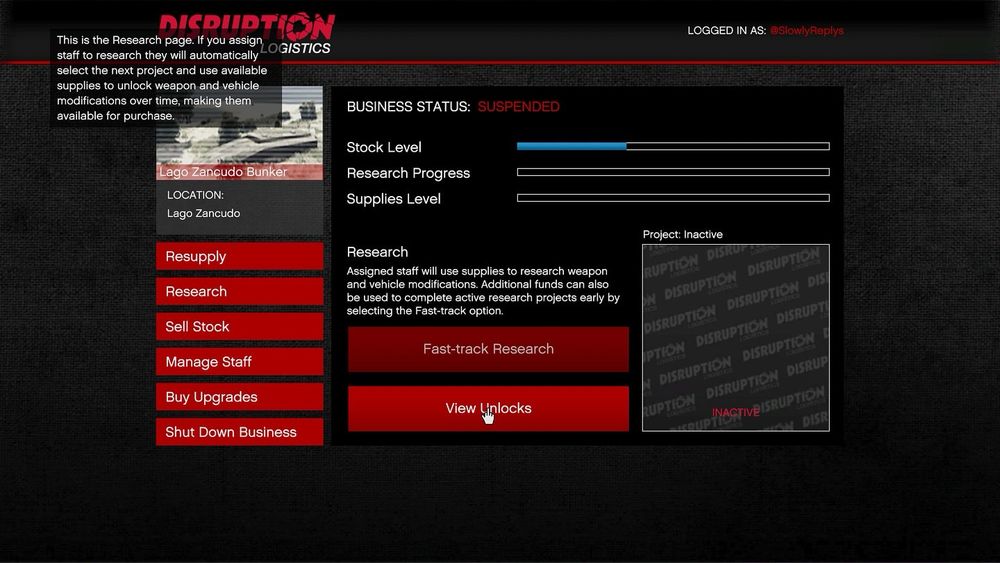Open the Buy Upgrades section

(239, 397)
